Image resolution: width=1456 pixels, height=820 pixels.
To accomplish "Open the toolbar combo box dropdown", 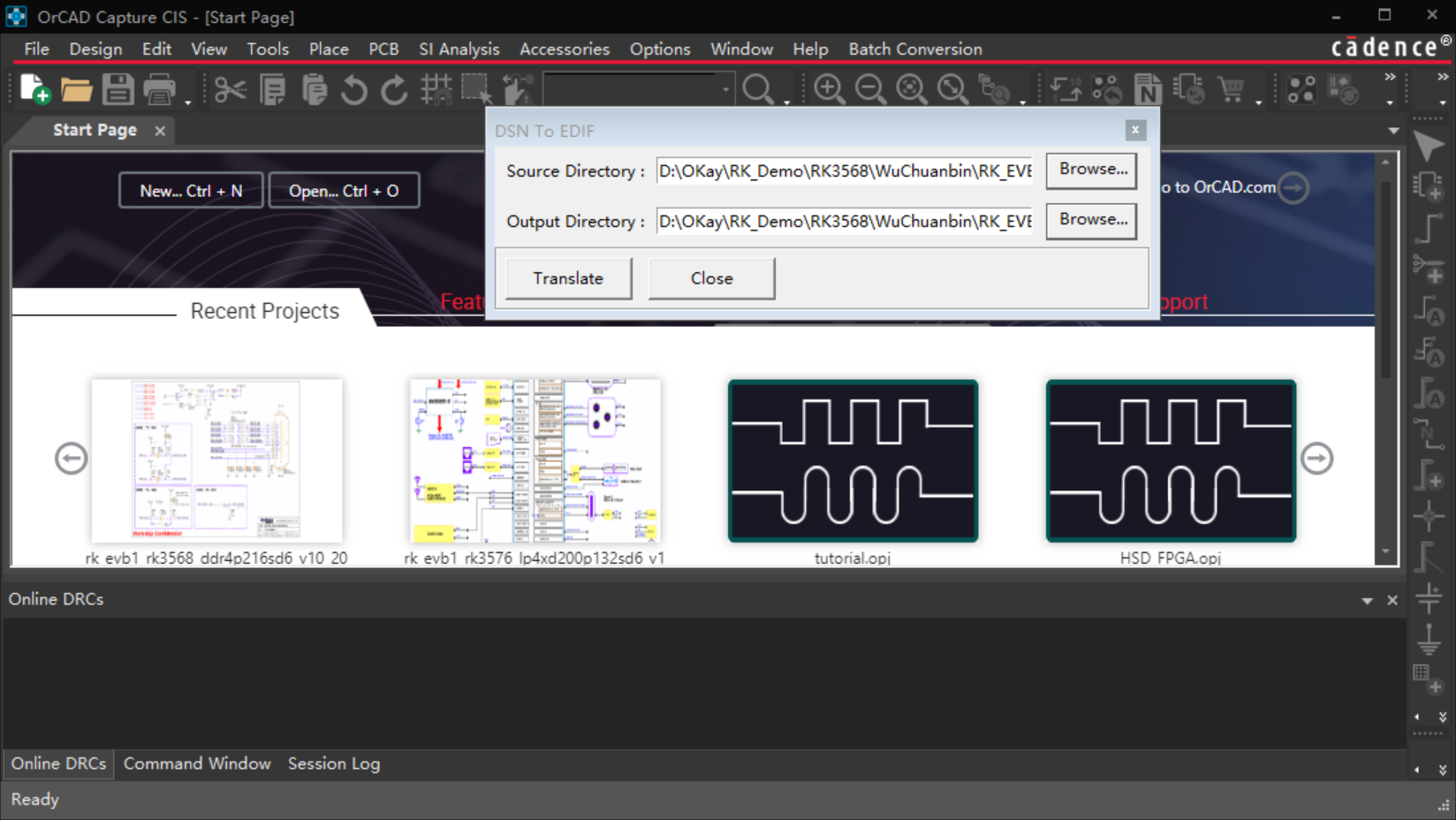I will pos(725,89).
